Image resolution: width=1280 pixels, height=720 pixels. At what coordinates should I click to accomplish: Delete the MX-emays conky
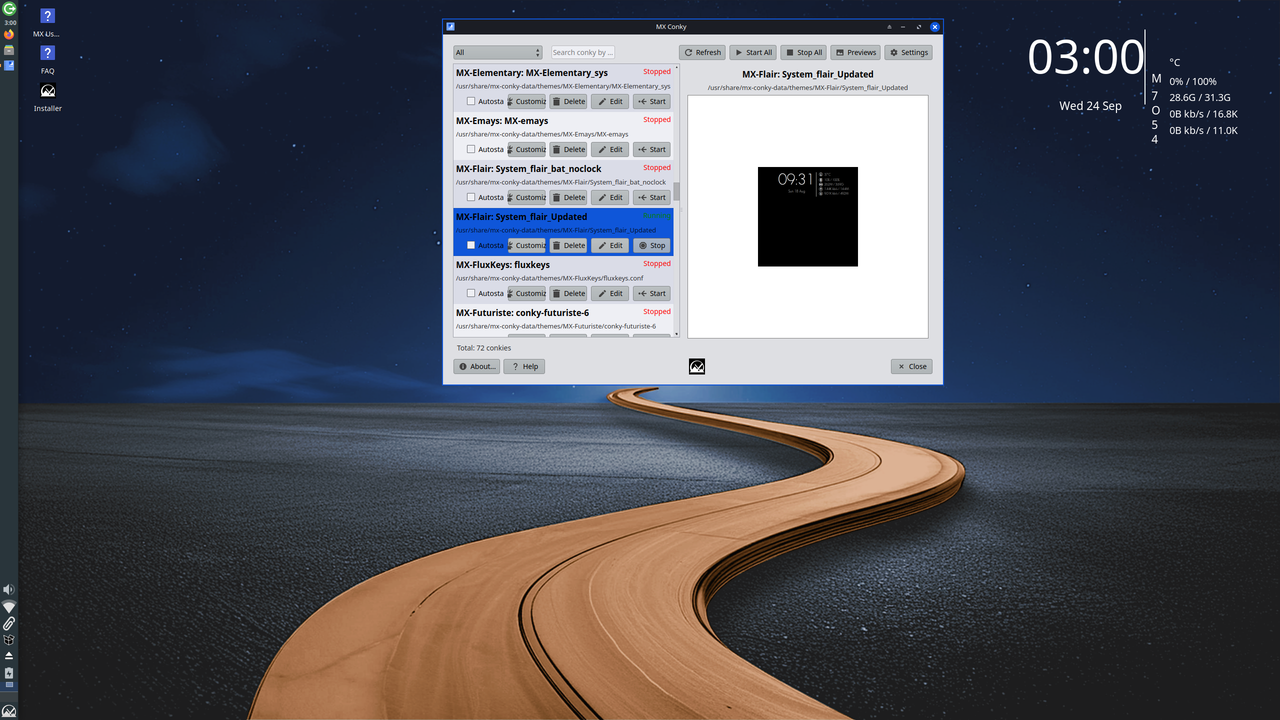568,149
